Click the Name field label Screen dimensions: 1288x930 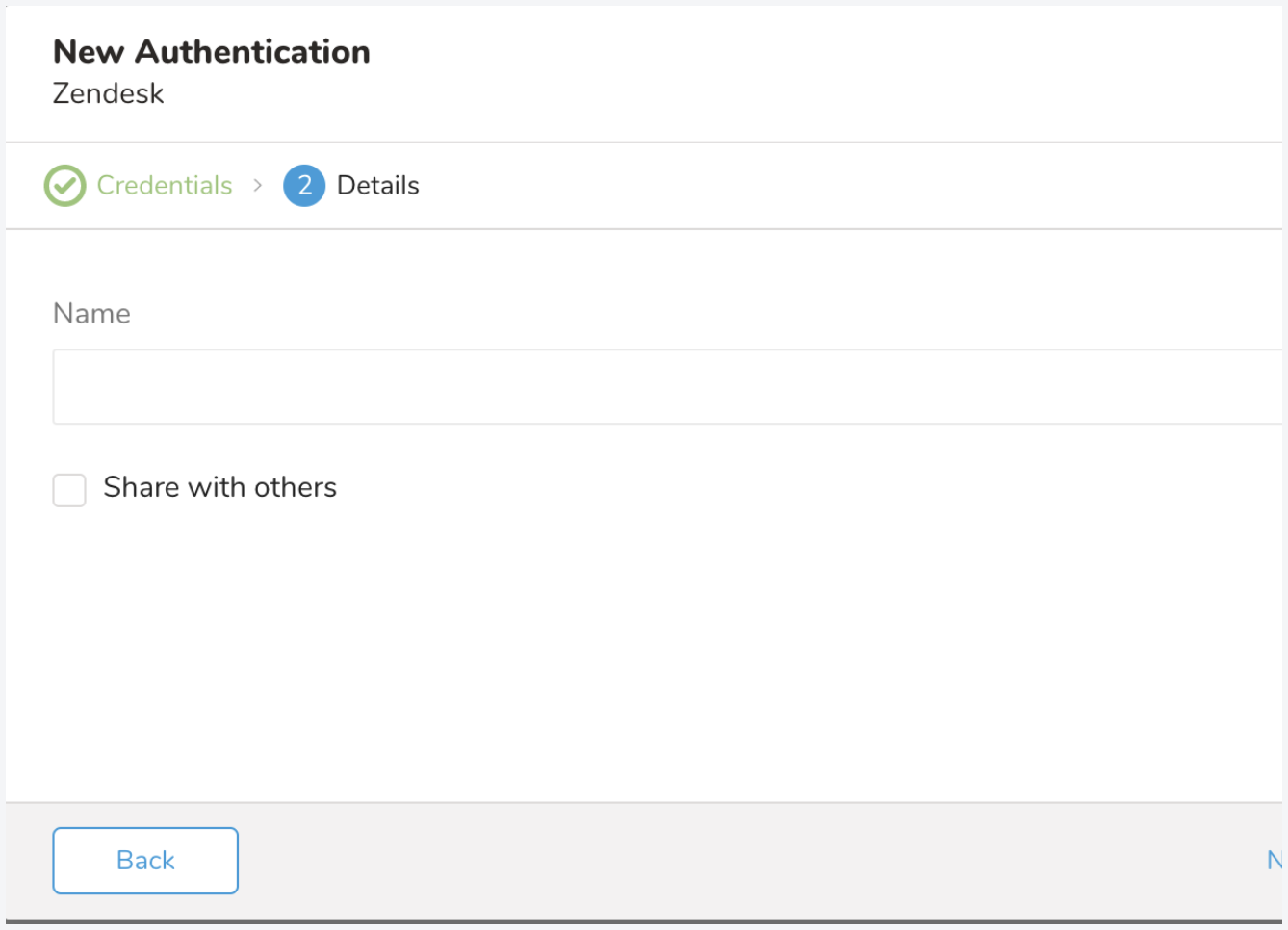tap(91, 314)
